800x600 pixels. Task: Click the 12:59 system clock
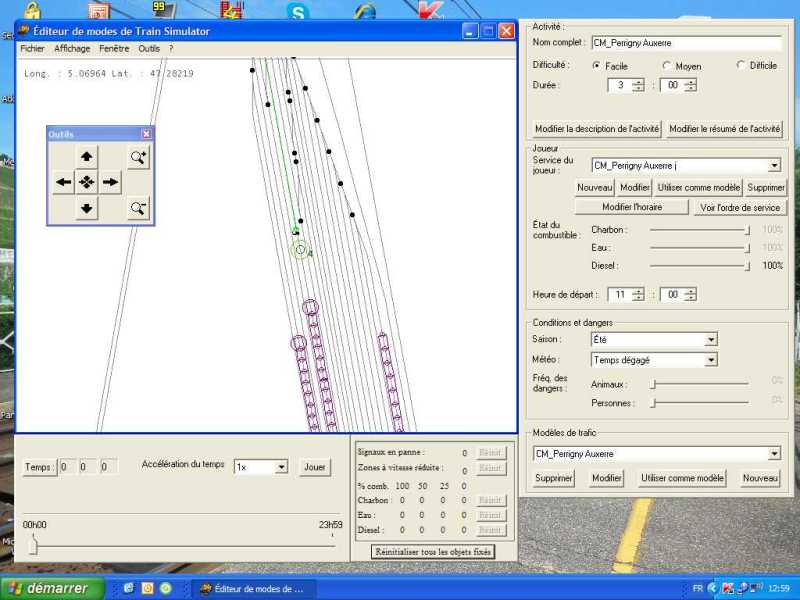[x=779, y=588]
